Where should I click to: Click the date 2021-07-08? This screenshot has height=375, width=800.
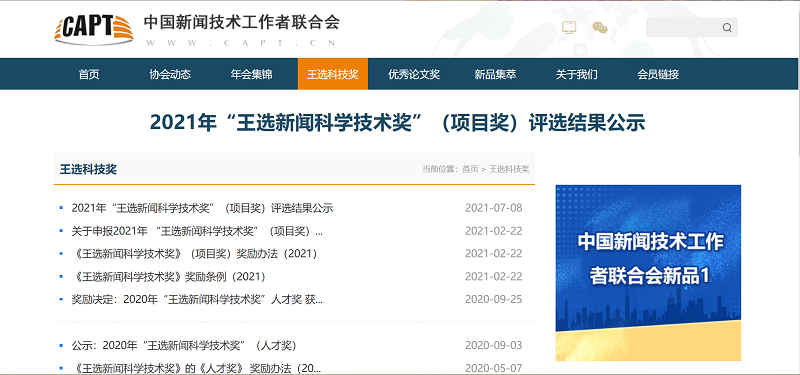click(494, 208)
